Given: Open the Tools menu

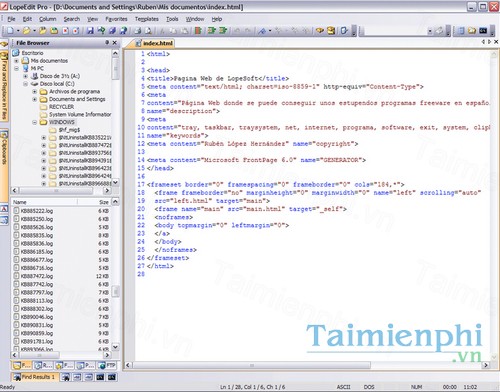Looking at the screenshot, I should (172, 19).
